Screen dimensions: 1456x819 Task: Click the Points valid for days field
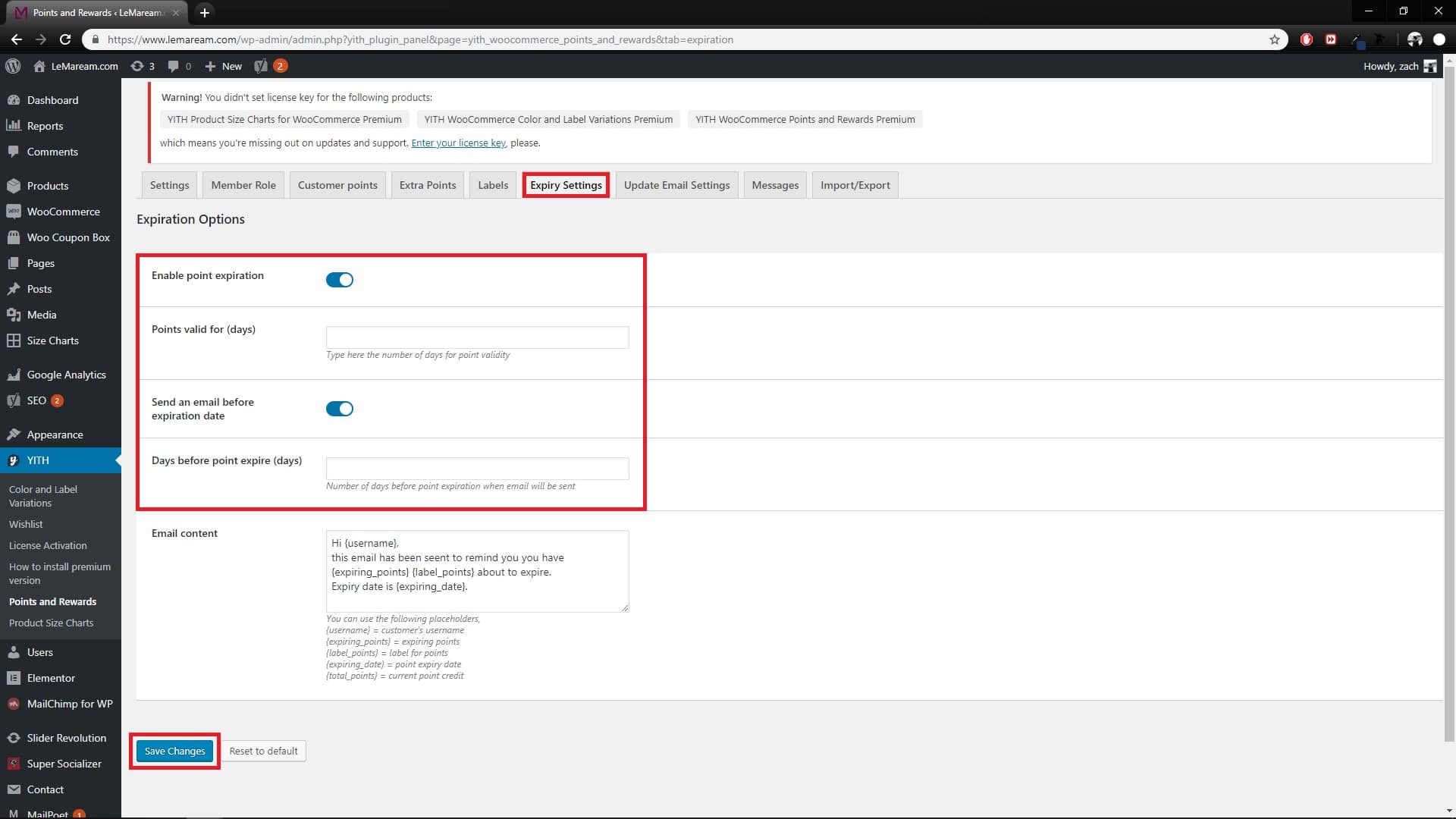(477, 337)
